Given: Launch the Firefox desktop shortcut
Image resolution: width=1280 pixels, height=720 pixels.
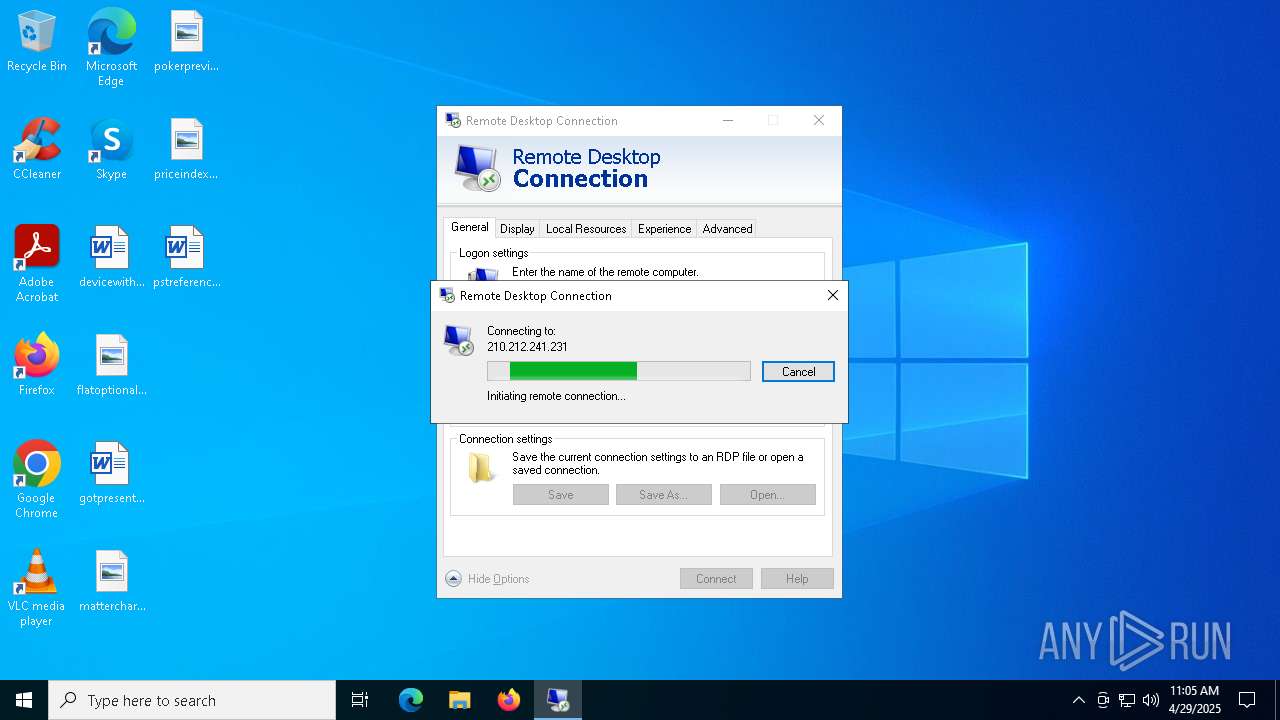Looking at the screenshot, I should (37, 366).
